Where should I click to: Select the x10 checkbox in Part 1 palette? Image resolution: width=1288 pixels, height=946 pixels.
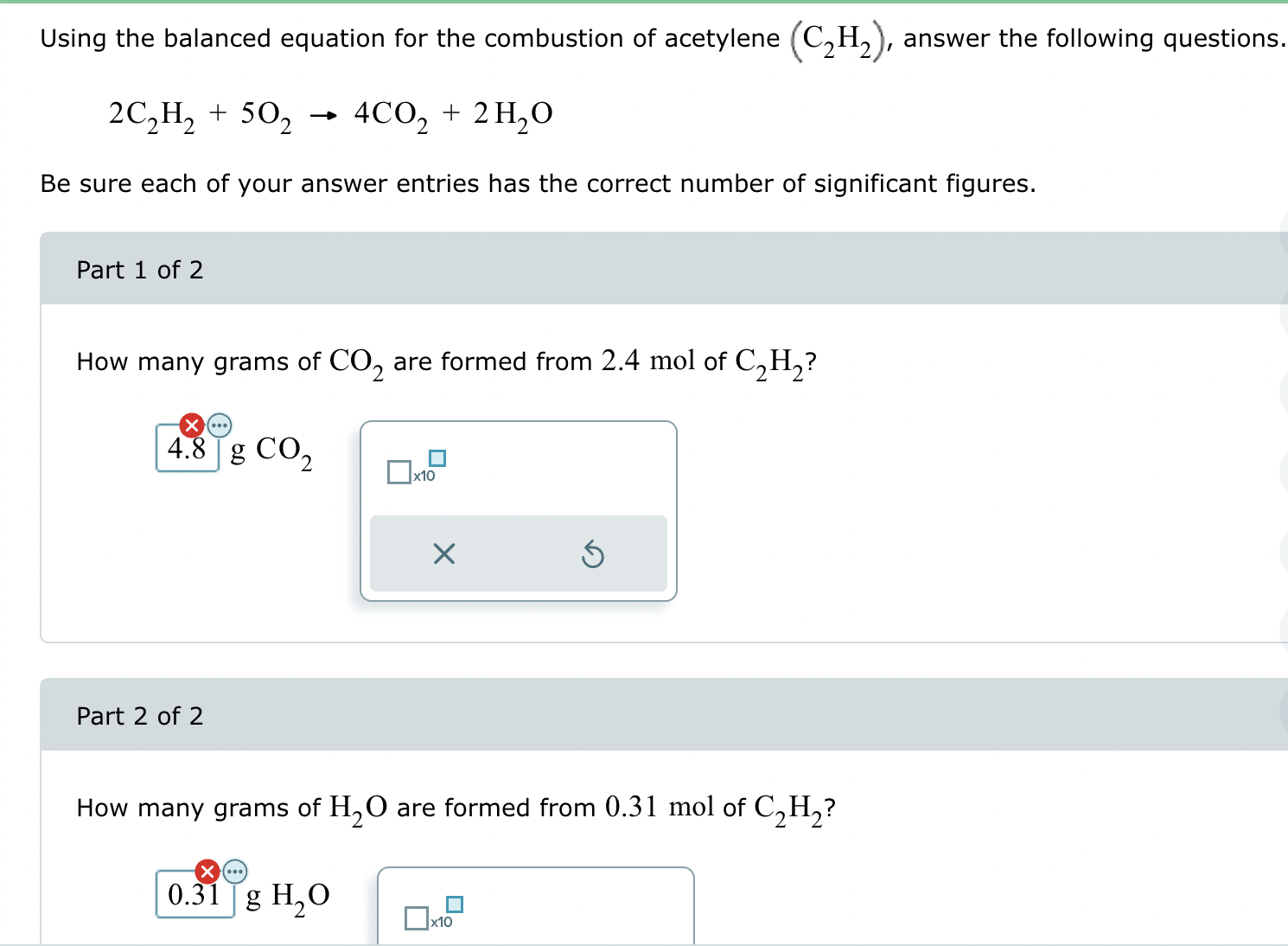[399, 471]
